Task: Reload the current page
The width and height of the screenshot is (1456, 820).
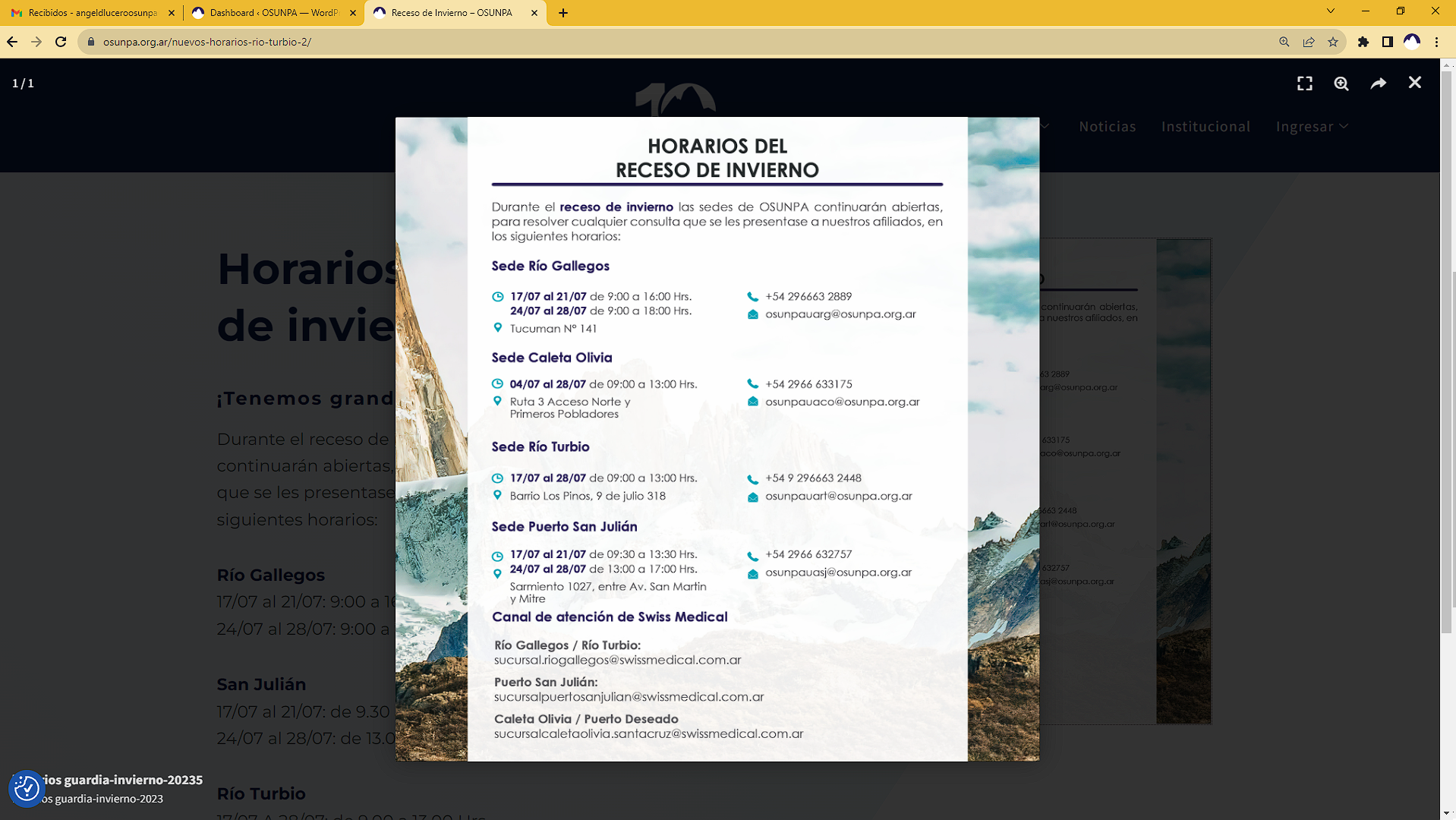Action: point(61,42)
